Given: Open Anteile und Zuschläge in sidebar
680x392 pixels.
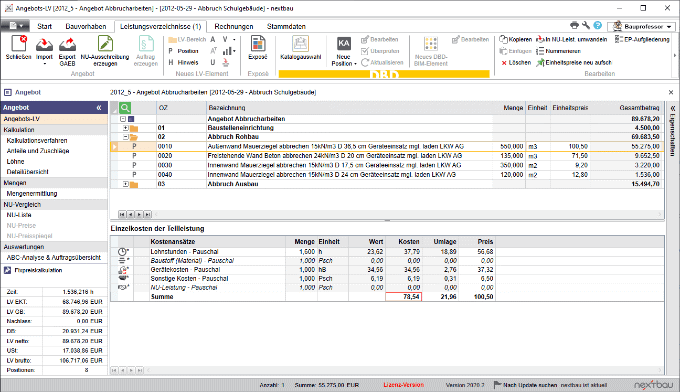Looking at the screenshot, I should pos(38,151).
